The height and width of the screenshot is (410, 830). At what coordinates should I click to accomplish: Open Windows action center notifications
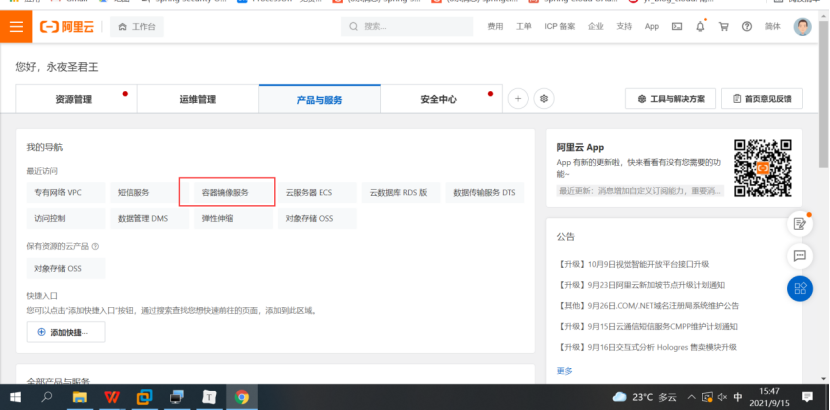(x=807, y=397)
